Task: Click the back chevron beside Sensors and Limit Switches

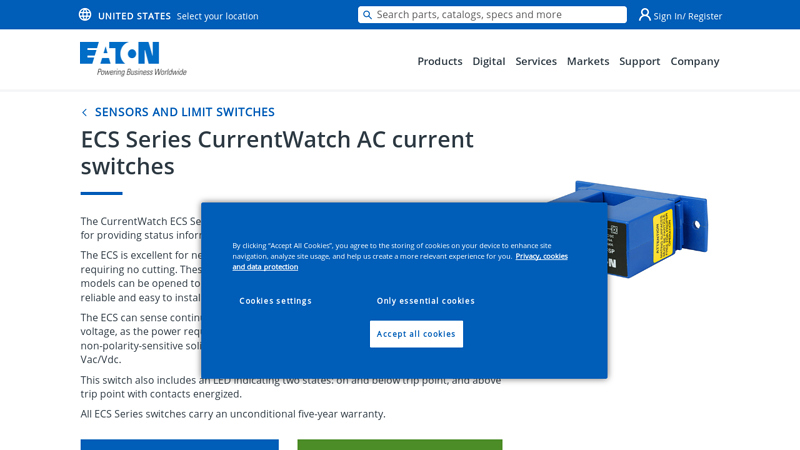Action: point(84,112)
